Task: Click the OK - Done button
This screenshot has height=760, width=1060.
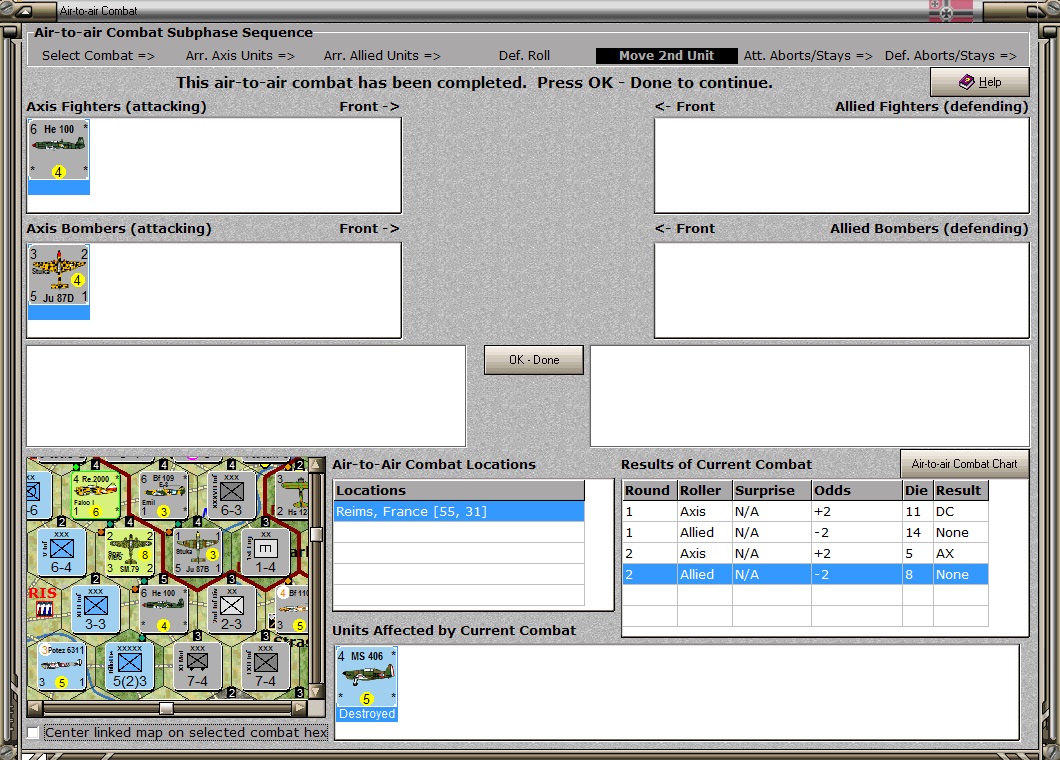Action: 534,360
